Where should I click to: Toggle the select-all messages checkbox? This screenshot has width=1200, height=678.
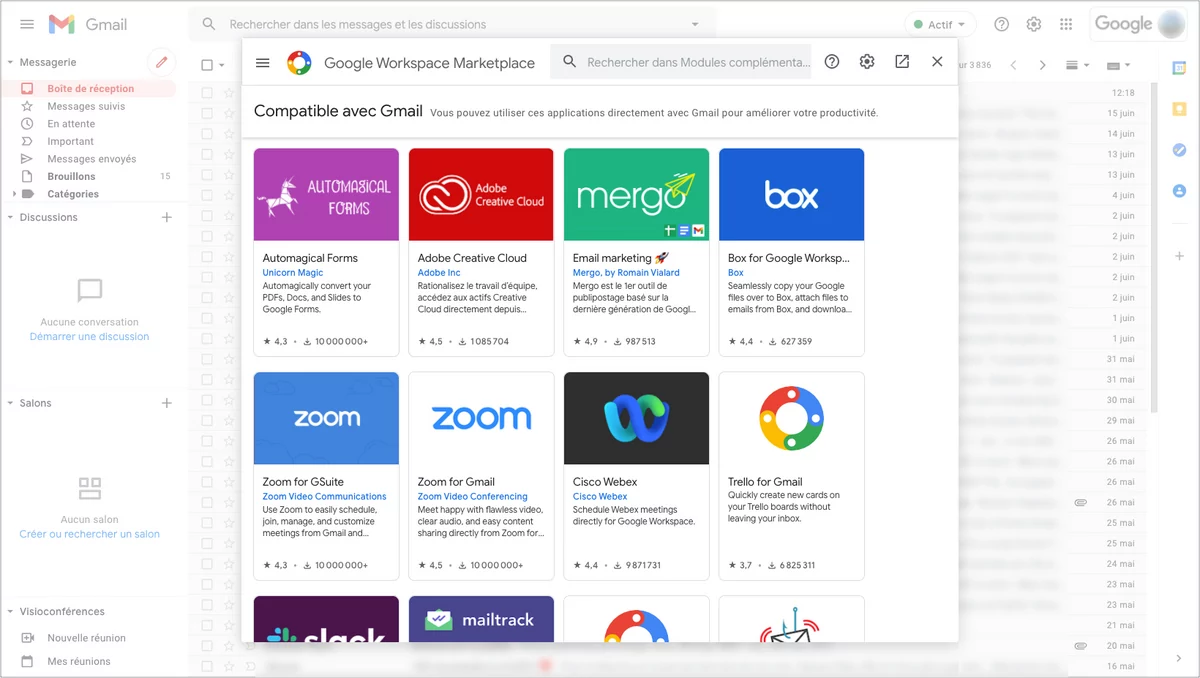[207, 65]
